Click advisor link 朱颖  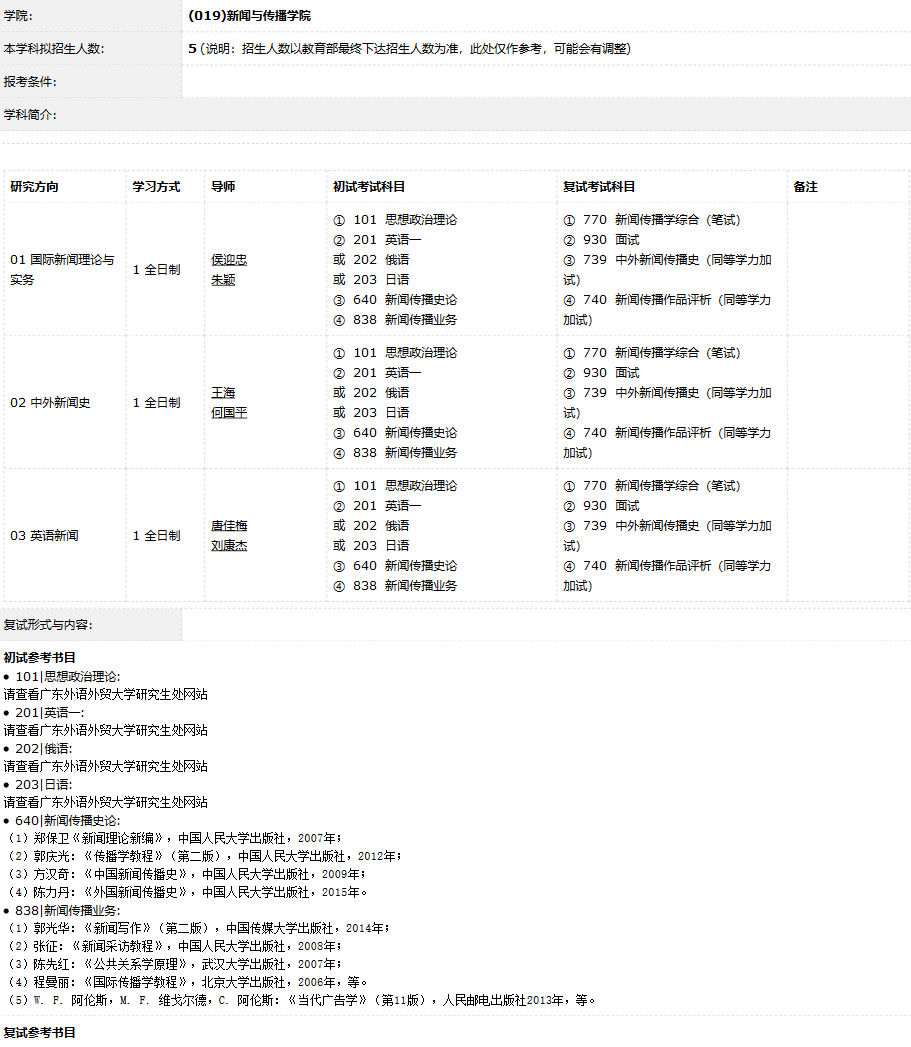click(x=223, y=280)
